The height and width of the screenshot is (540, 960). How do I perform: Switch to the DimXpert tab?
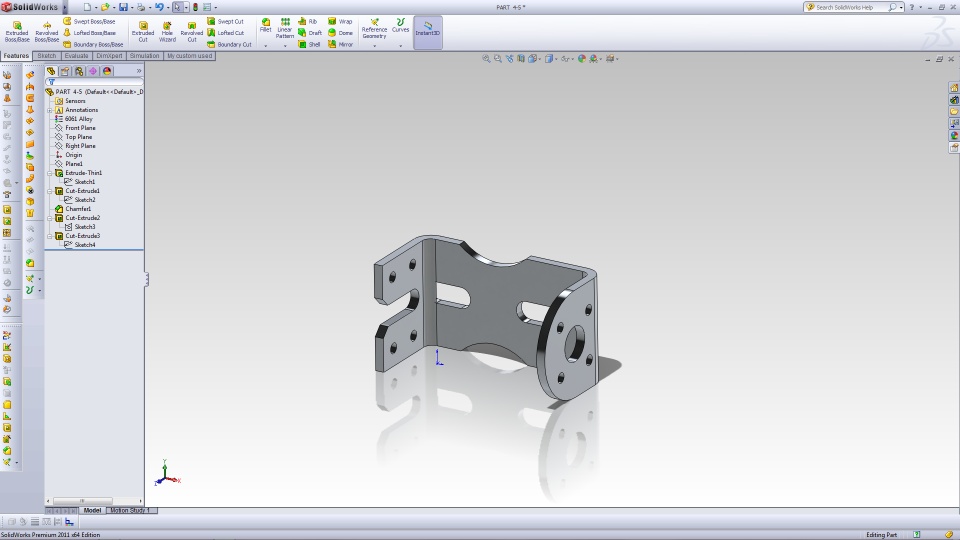110,56
